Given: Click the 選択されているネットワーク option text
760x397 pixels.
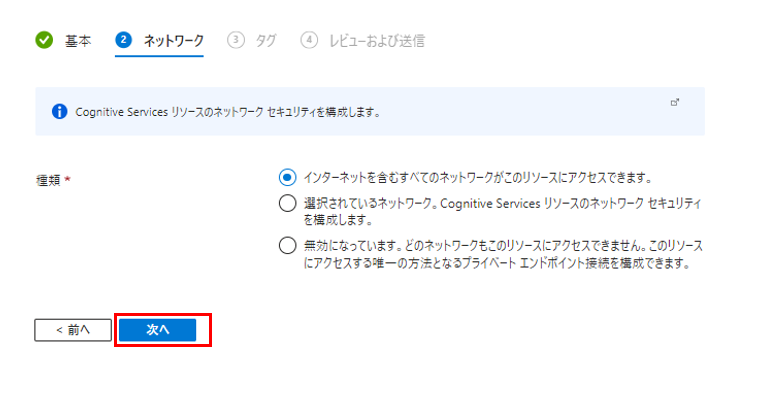Looking at the screenshot, I should pos(502,211).
